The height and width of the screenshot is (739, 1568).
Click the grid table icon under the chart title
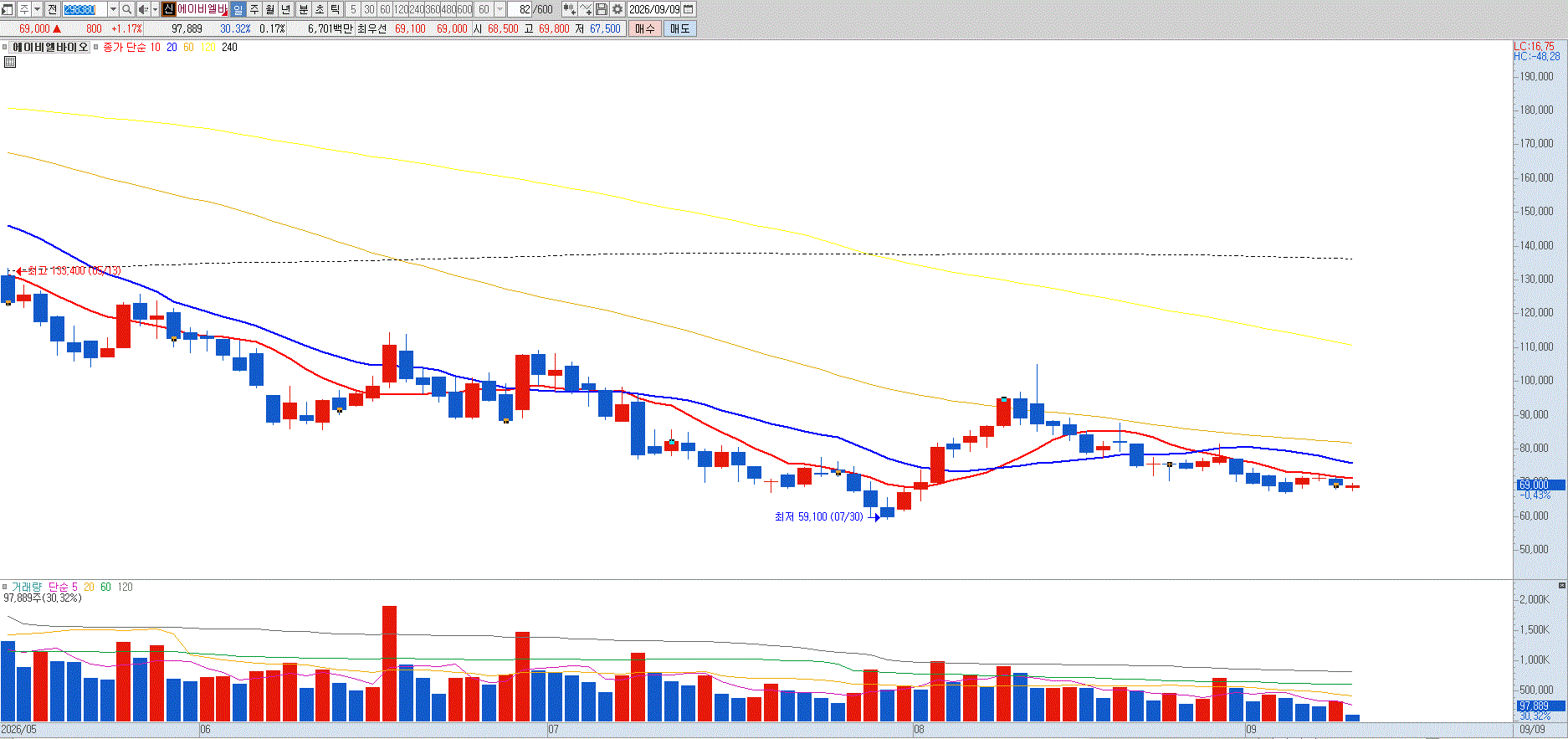pyautogui.click(x=10, y=62)
